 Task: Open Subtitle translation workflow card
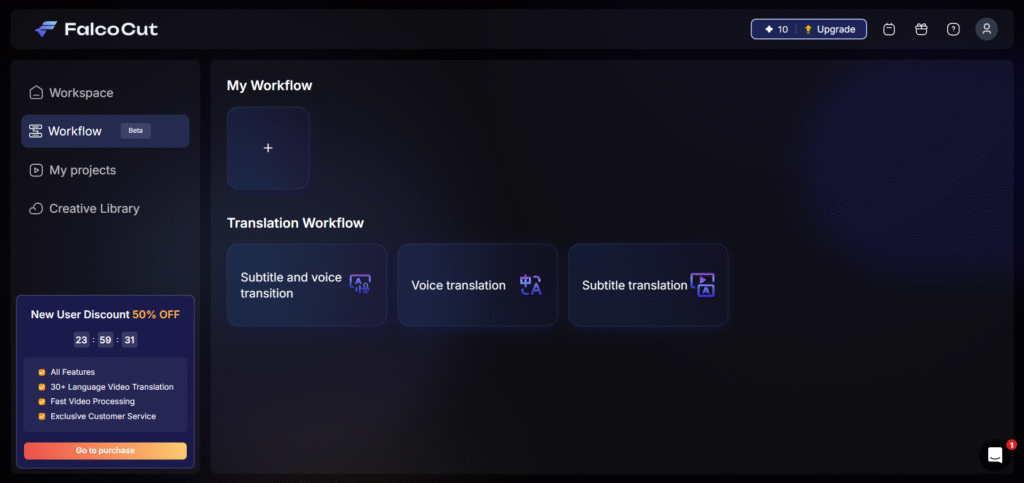coord(648,285)
